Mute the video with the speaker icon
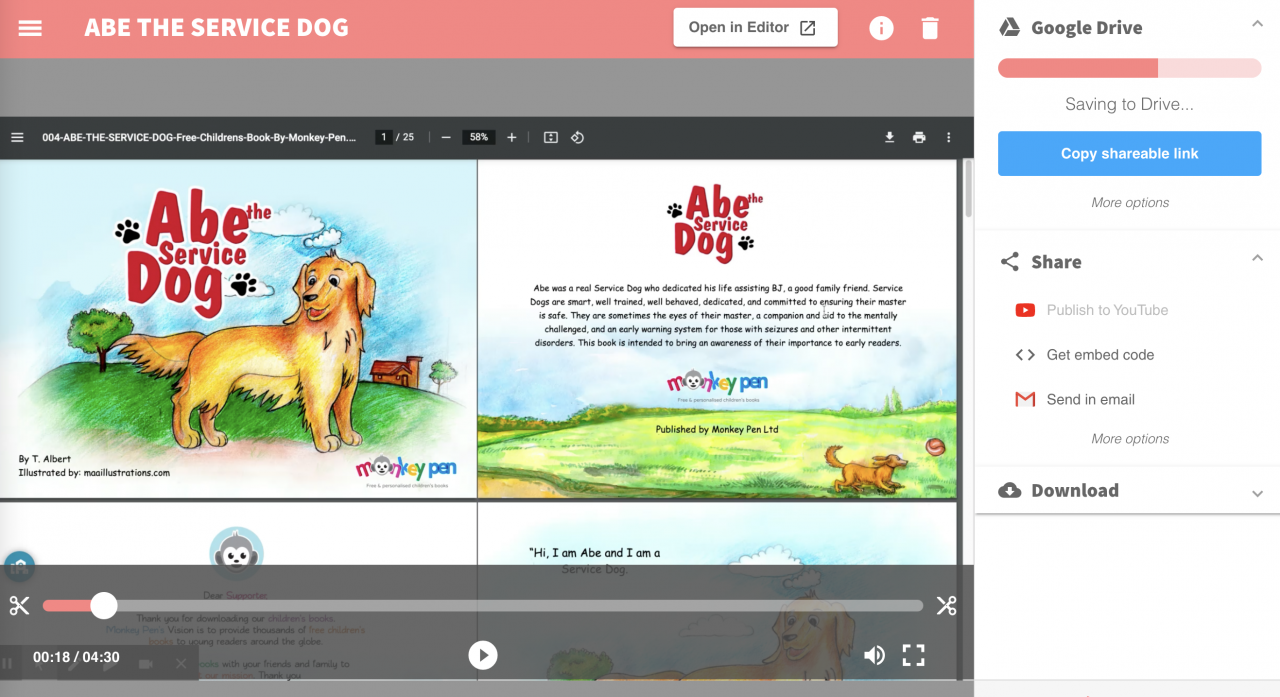 coord(874,655)
